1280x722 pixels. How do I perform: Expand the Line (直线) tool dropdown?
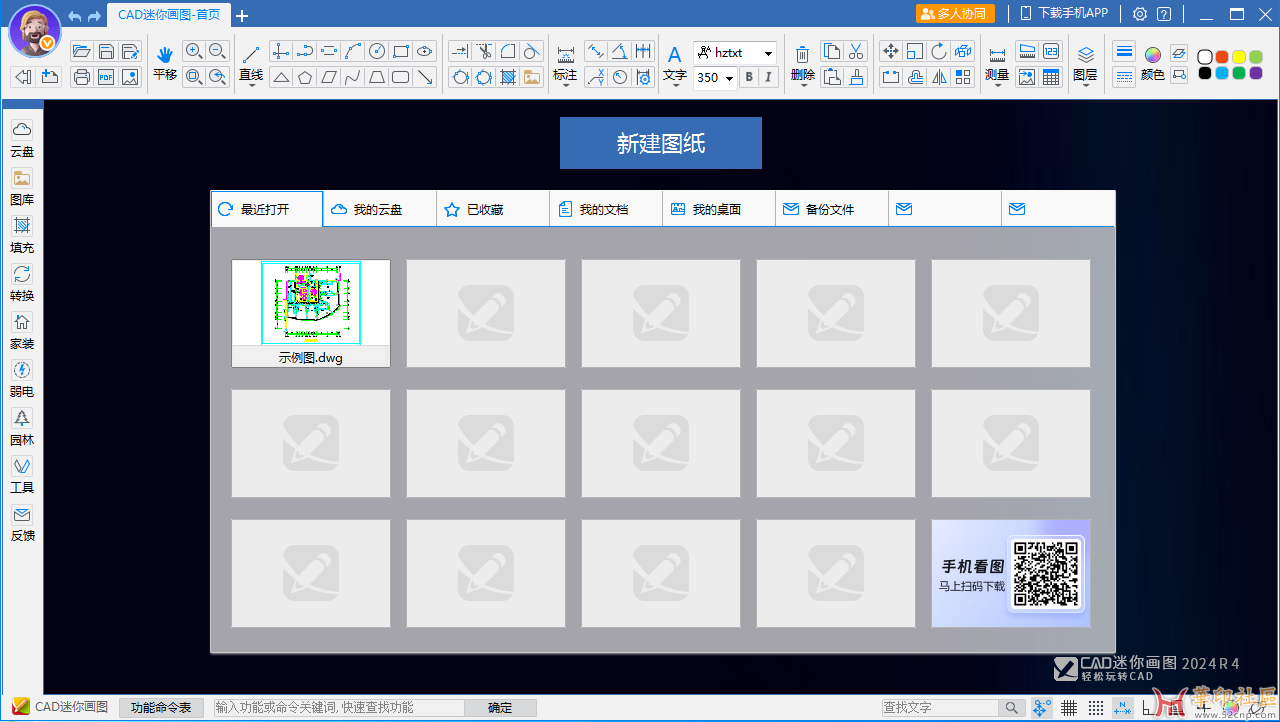[251, 85]
